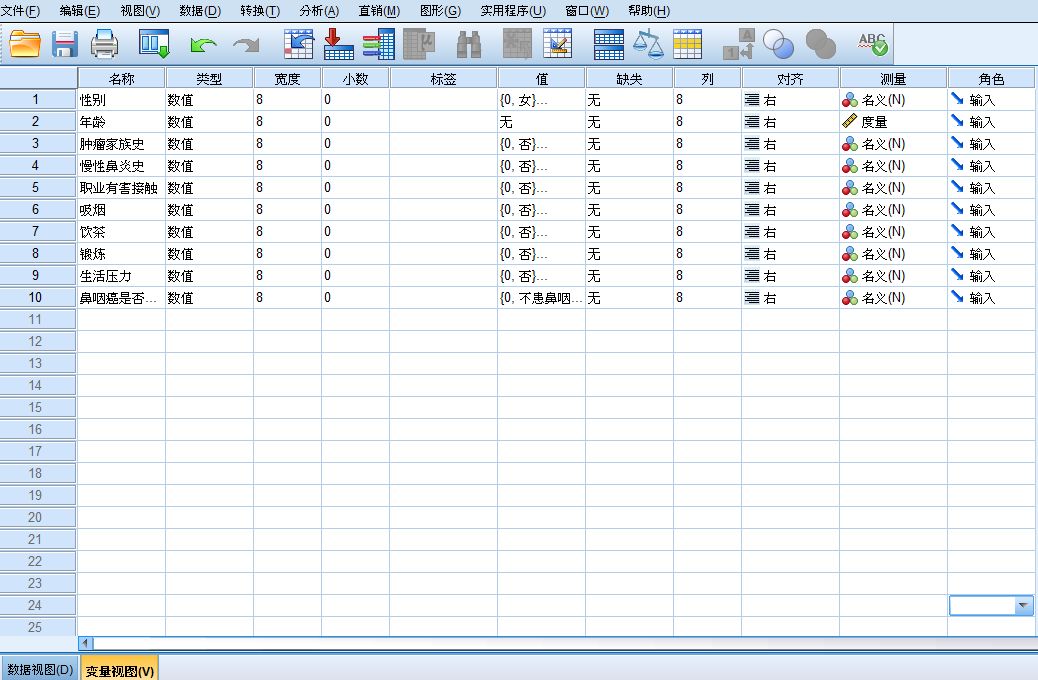Switch to the 数据视图(D) tab
This screenshot has width=1038, height=680.
point(40,669)
